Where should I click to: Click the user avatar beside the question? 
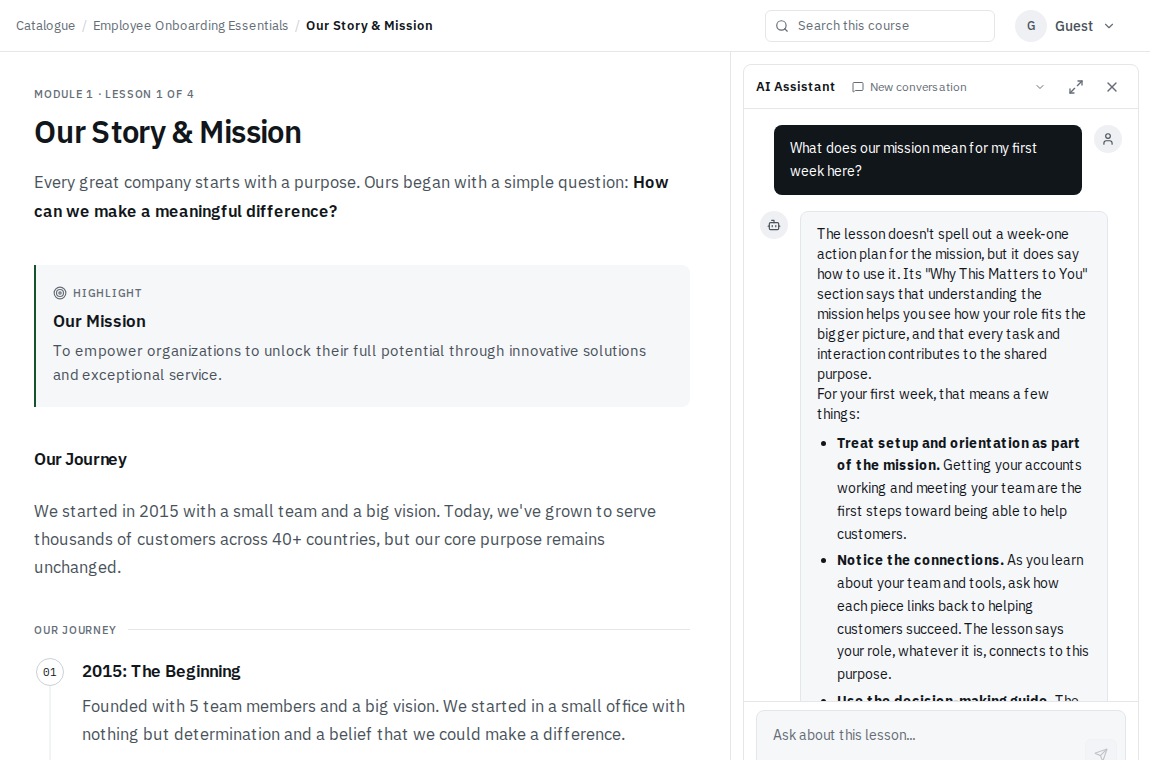(1107, 139)
